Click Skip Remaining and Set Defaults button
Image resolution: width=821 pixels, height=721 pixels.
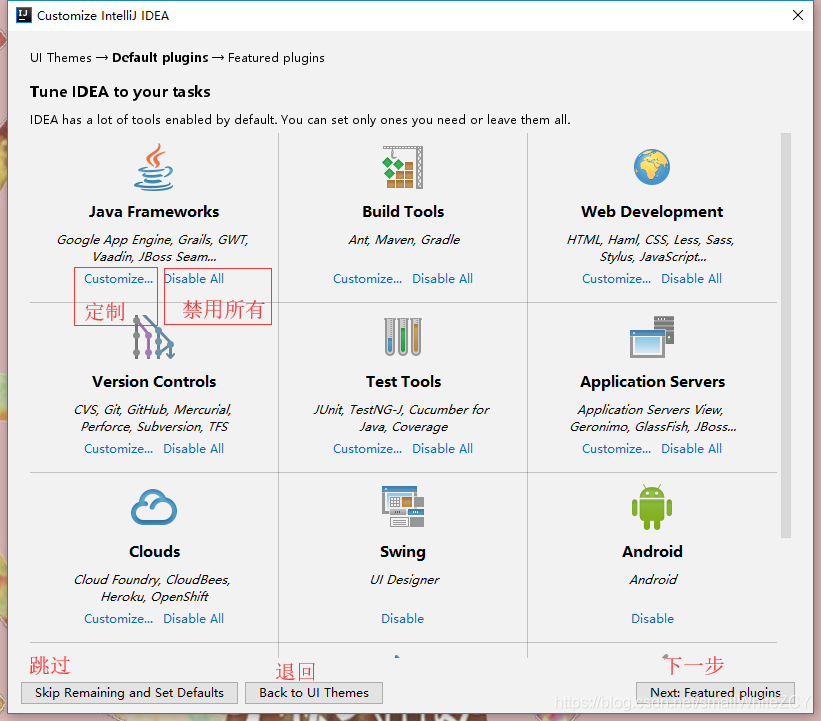click(129, 693)
